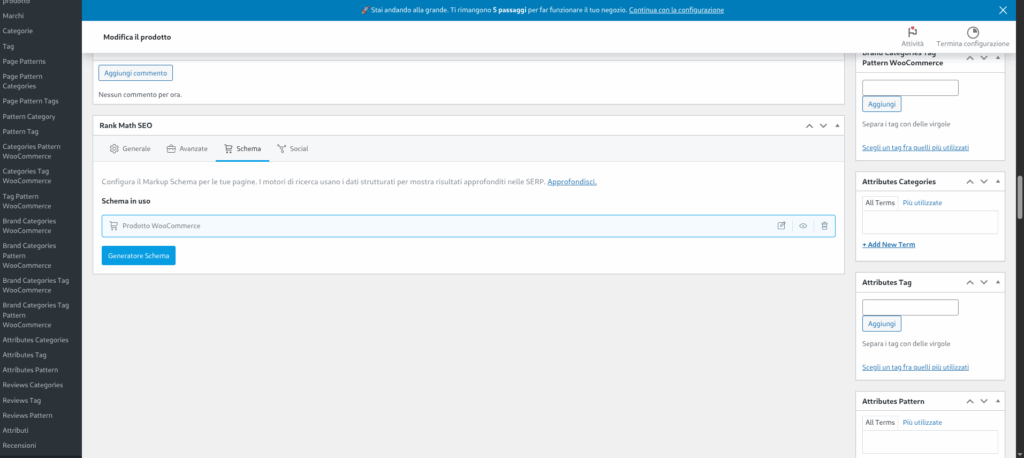The height and width of the screenshot is (458, 1024).
Task: Open the Avanzate tab in Rank Math
Action: pos(187,149)
